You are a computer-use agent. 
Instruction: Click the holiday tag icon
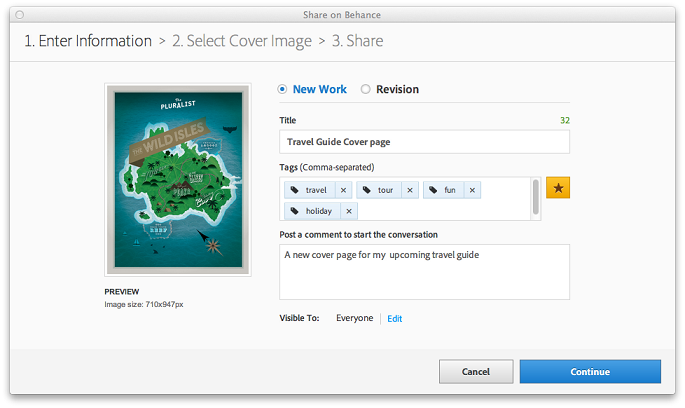295,211
